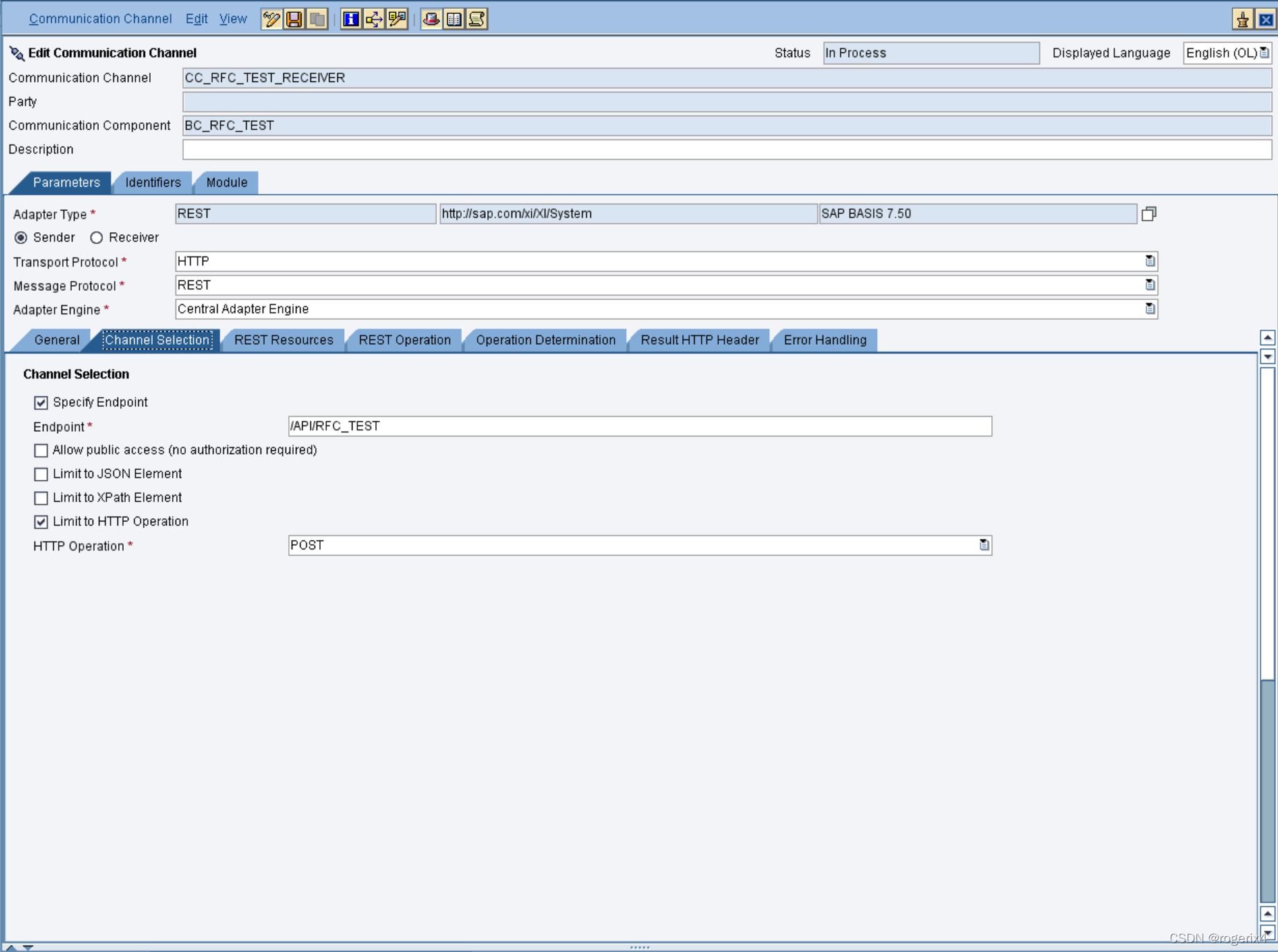Viewport: 1278px width, 952px height.
Task: Open the blue information properties icon
Action: click(351, 19)
